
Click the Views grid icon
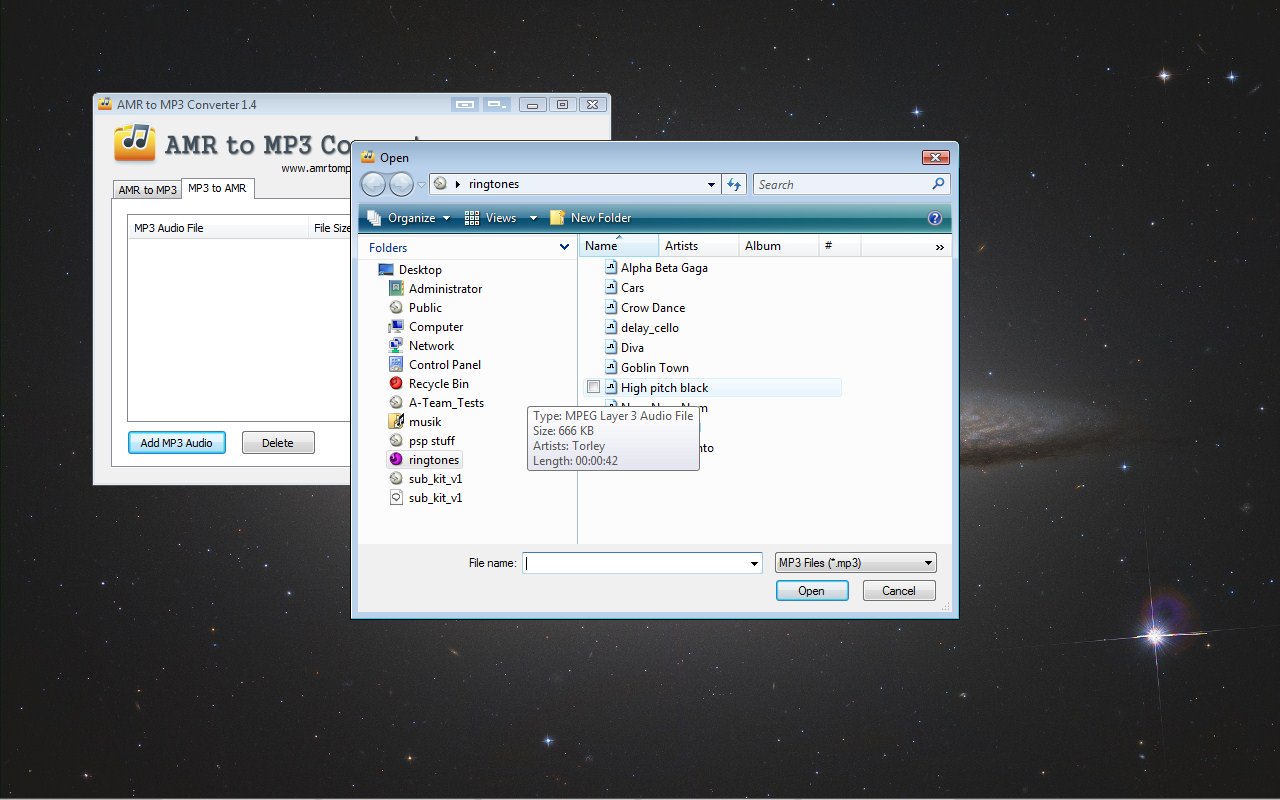(472, 218)
